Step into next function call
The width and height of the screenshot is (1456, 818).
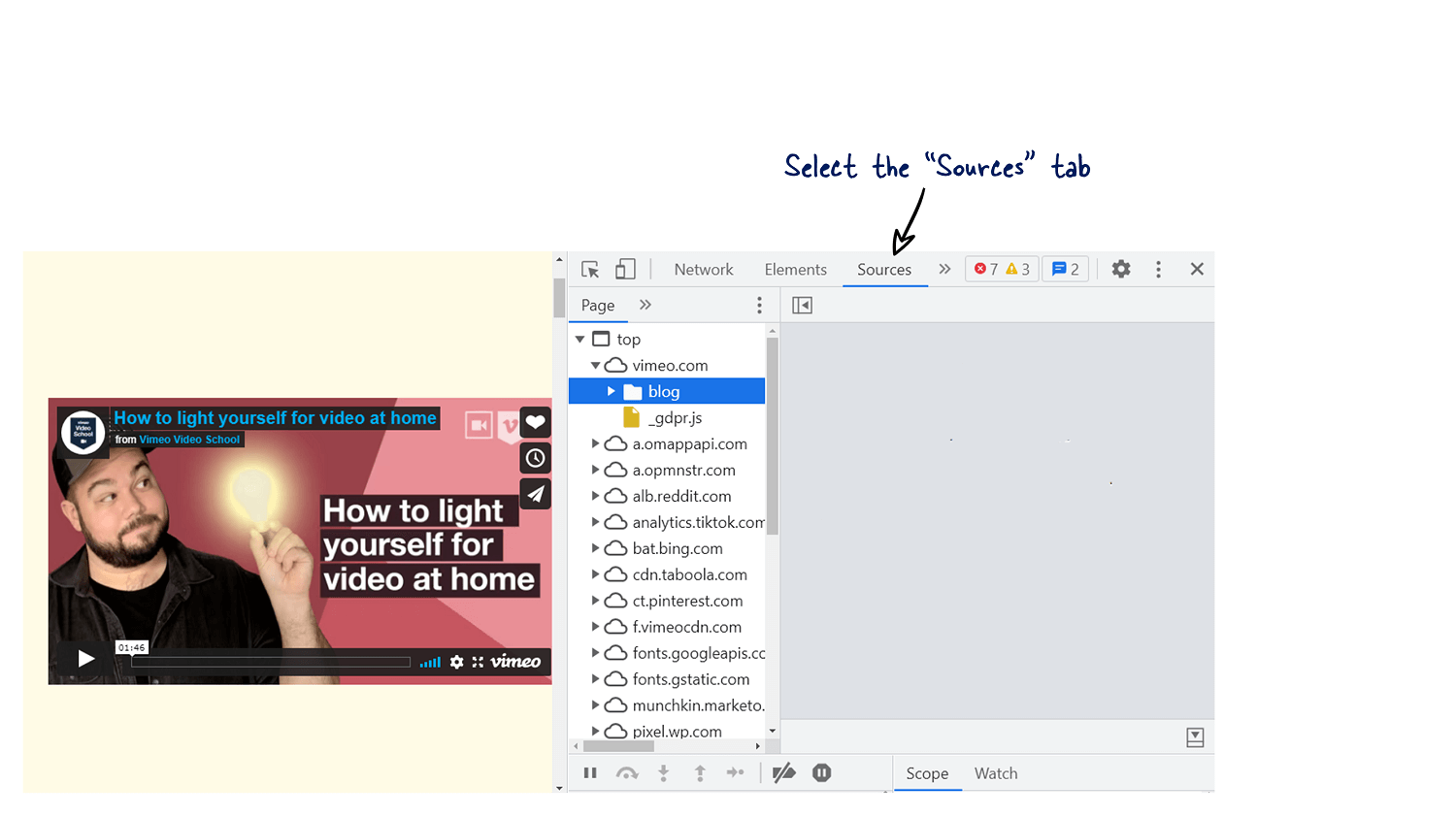click(x=664, y=773)
